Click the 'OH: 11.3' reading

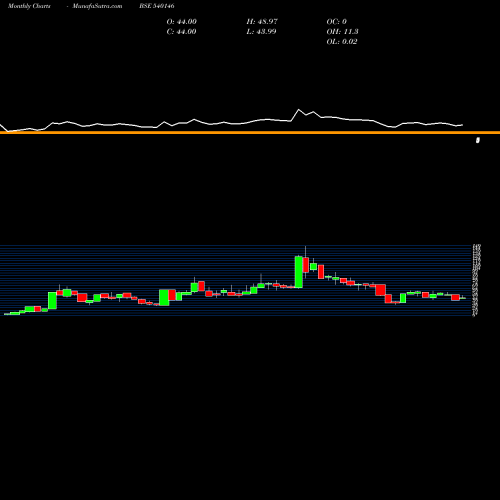[x=342, y=32]
